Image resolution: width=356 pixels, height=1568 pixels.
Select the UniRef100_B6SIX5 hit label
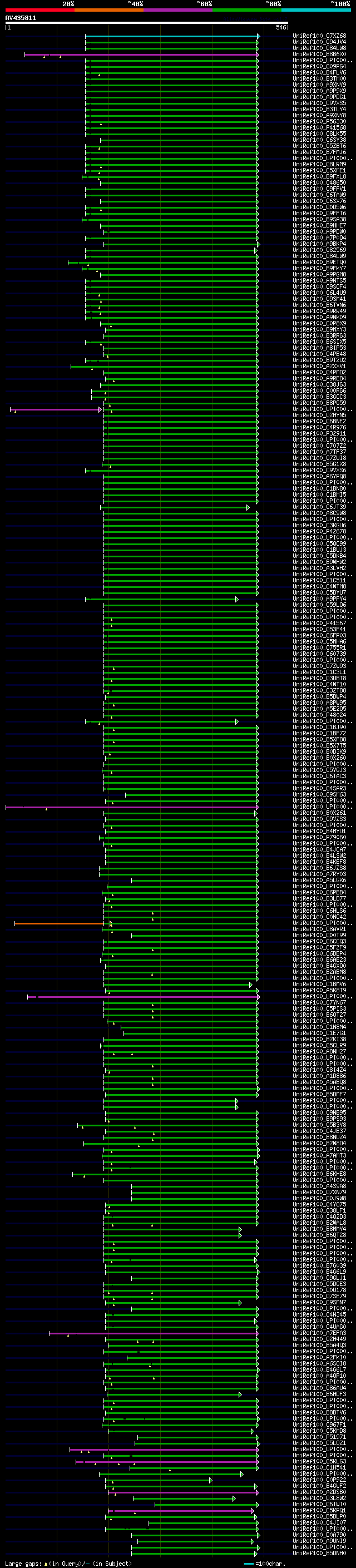point(319,342)
